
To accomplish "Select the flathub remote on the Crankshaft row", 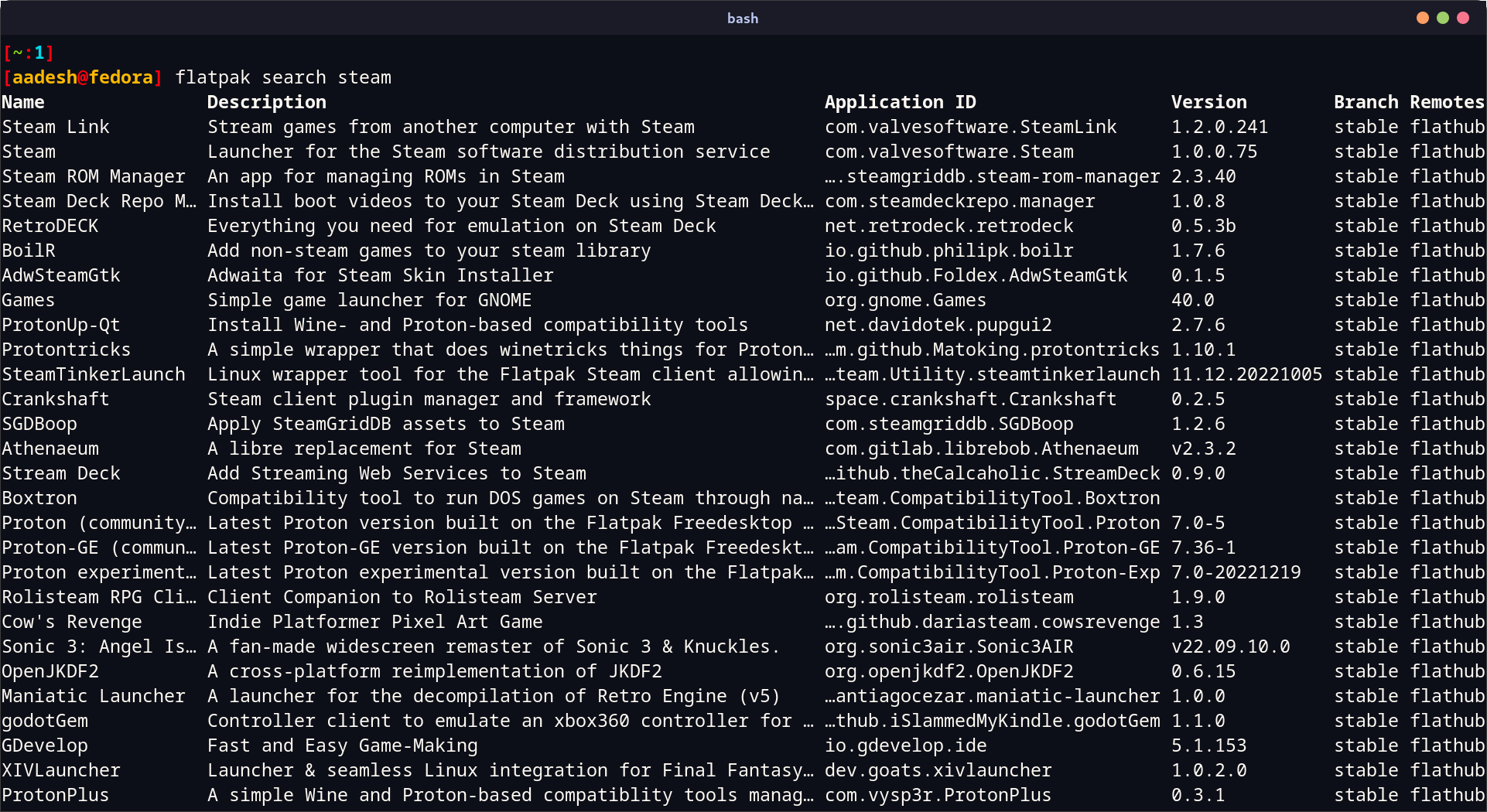I will click(x=1448, y=398).
